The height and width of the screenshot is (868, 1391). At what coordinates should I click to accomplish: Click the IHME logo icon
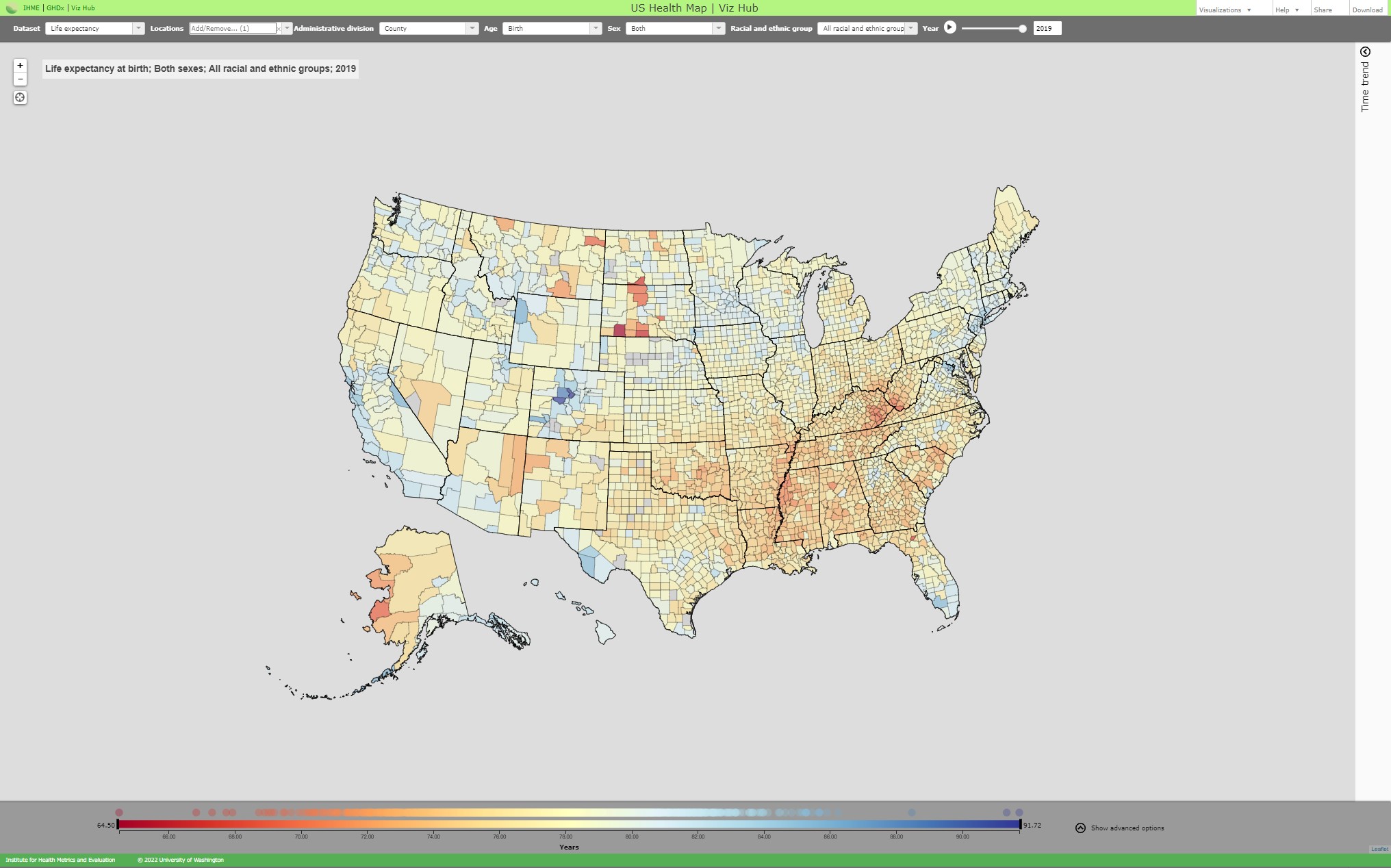(x=11, y=8)
